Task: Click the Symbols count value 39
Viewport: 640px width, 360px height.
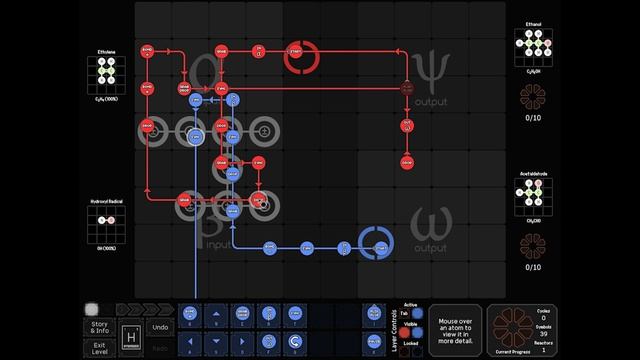Action: tap(543, 333)
